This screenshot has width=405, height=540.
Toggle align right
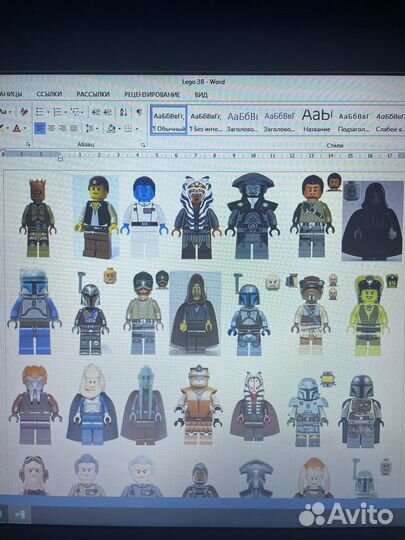coord(62,128)
